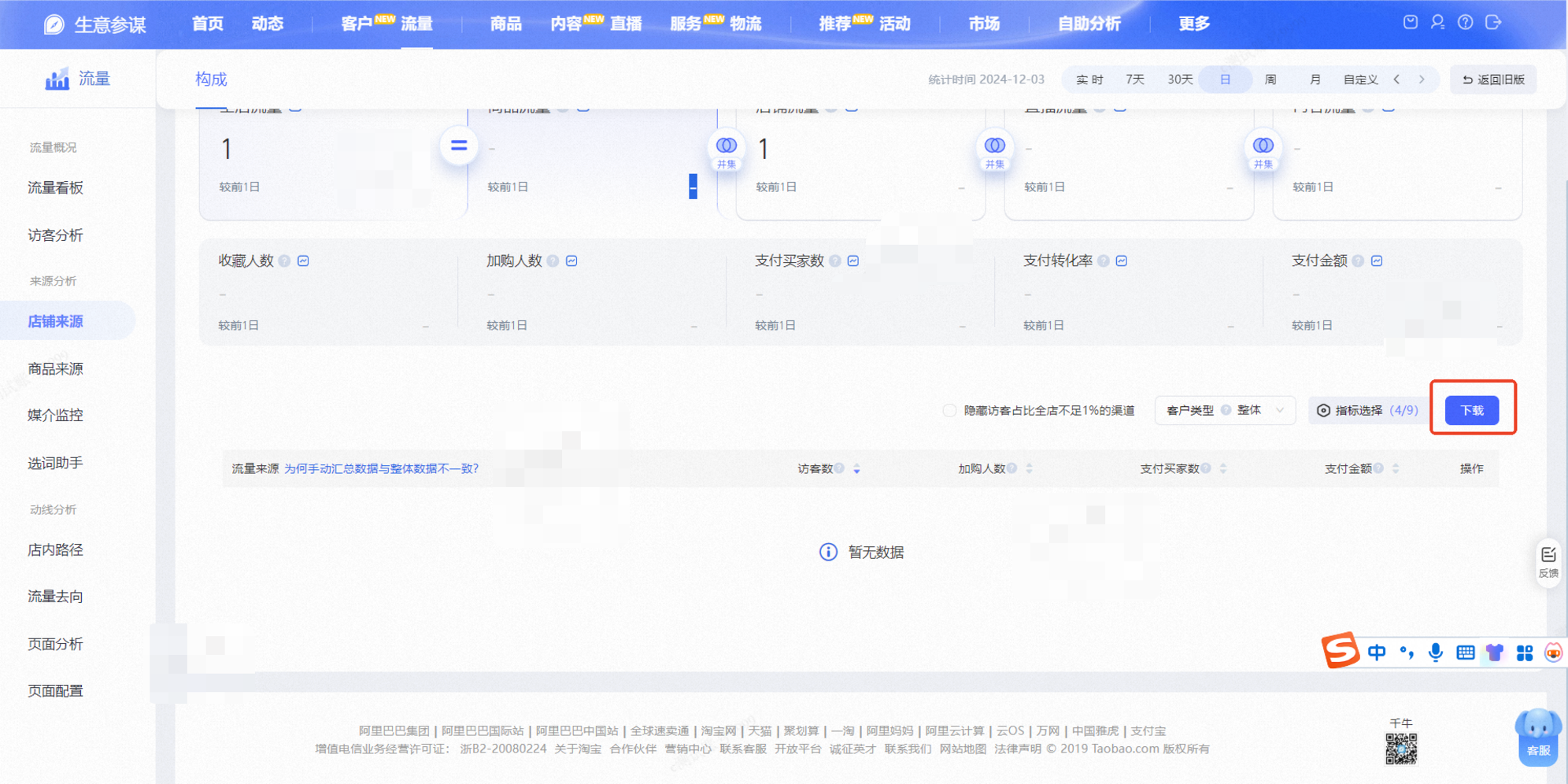Open the Sogou soft keyboard icon
Viewport: 1568px width, 784px height.
click(1465, 653)
